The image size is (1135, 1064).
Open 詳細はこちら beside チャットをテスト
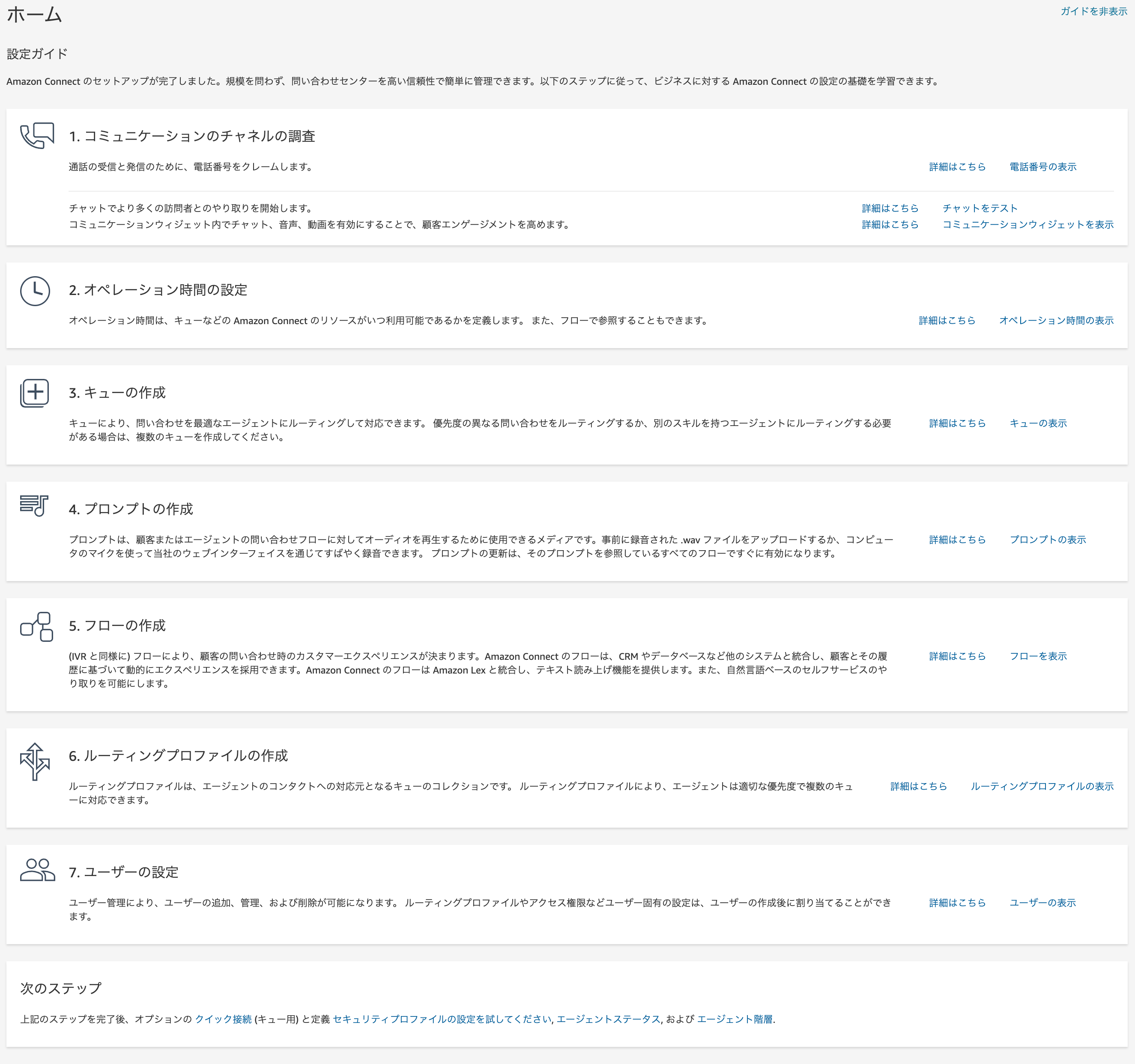[x=890, y=209]
